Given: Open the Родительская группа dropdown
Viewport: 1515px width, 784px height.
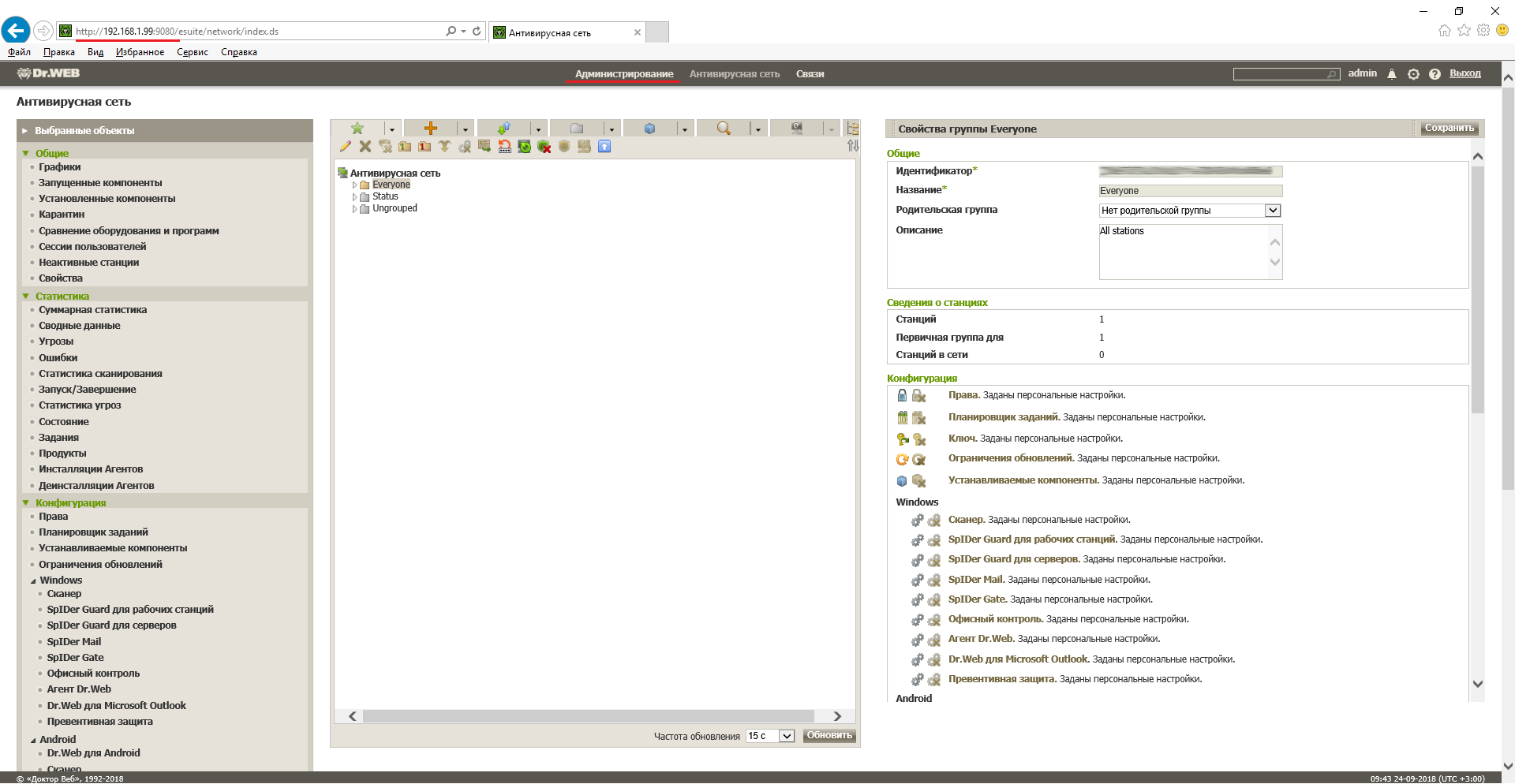Looking at the screenshot, I should tap(1190, 211).
